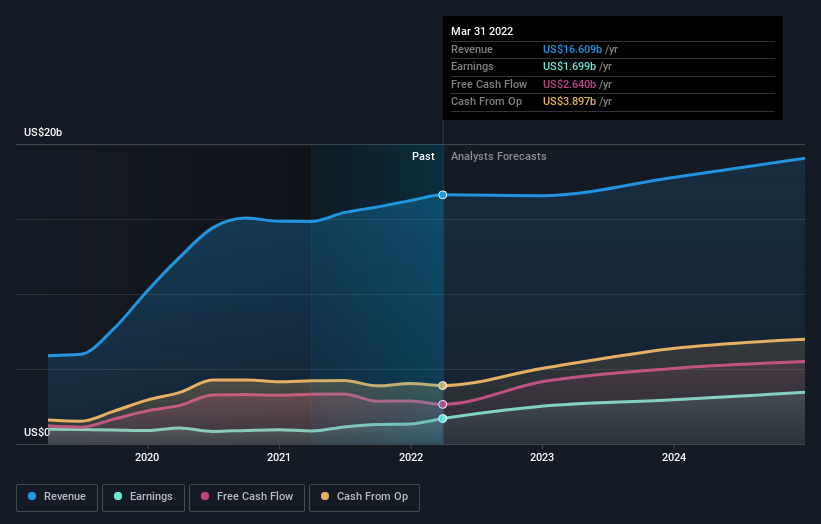
Task: Click the pink Free Cash Flow legend dot
Action: [205, 496]
